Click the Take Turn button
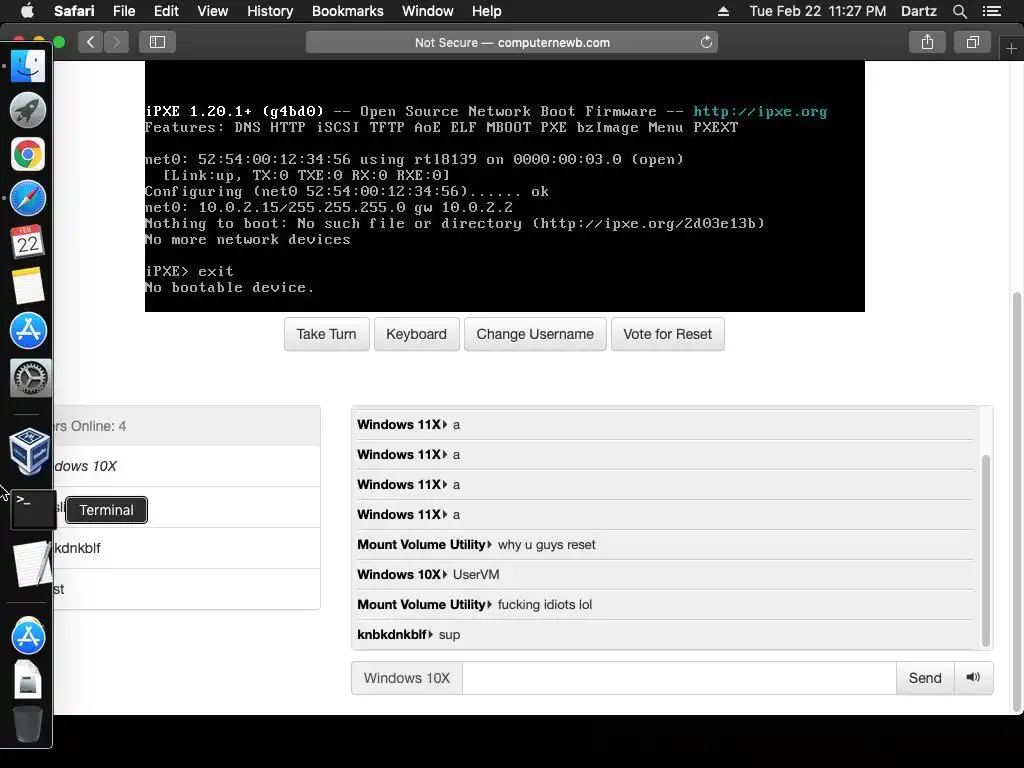The image size is (1024, 768). pos(327,334)
